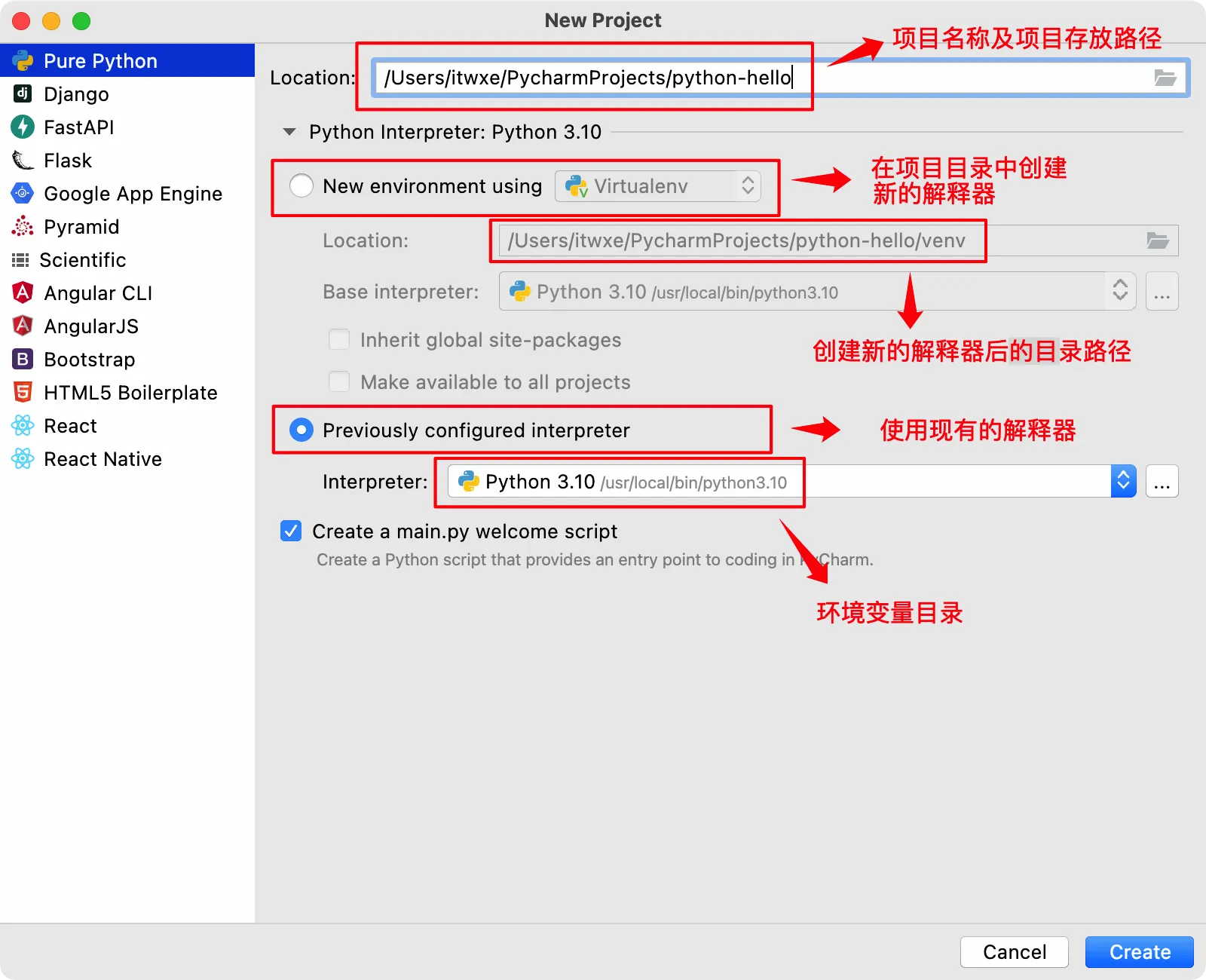This screenshot has height=980, width=1206.
Task: Click the Angular CLI red shield icon
Action: 23,292
